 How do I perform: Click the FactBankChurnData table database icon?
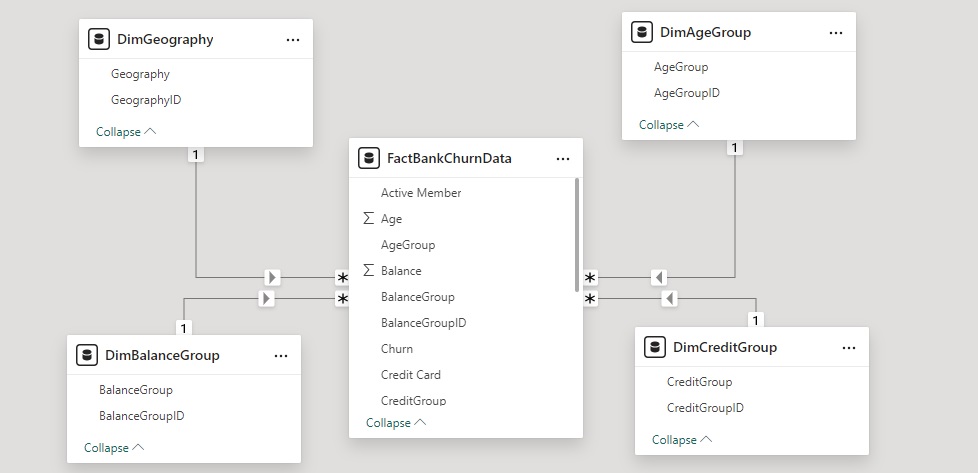[369, 158]
